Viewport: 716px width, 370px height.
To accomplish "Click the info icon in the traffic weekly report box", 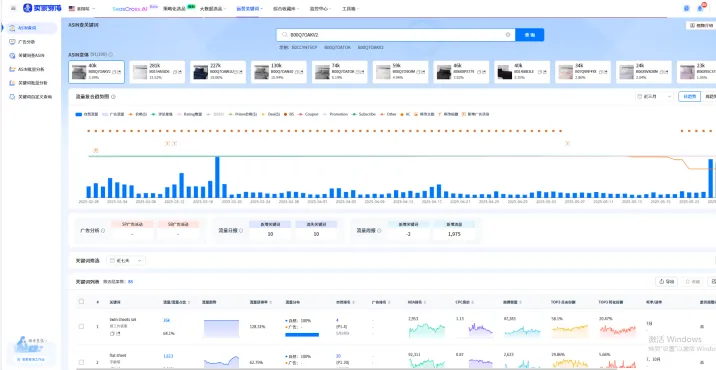I will [379, 231].
